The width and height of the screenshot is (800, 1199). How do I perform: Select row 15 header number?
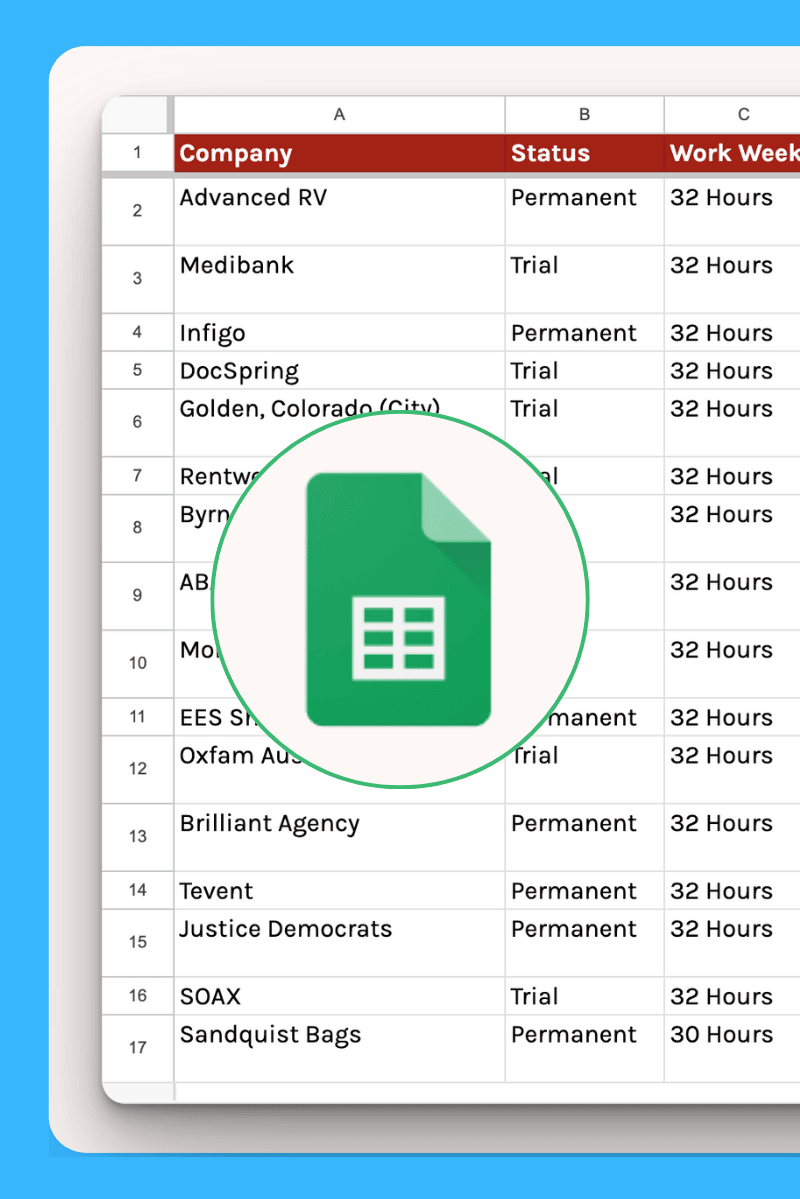[x=137, y=942]
